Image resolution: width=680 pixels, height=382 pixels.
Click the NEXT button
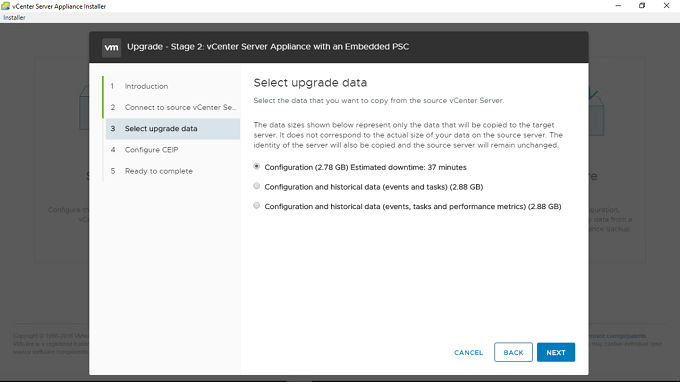point(556,353)
